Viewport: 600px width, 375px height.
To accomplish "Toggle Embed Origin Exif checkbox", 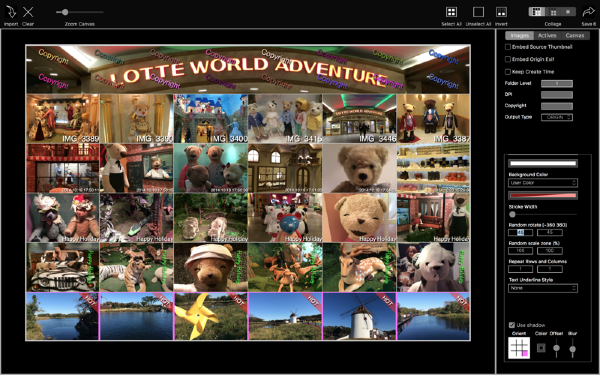I will click(508, 59).
